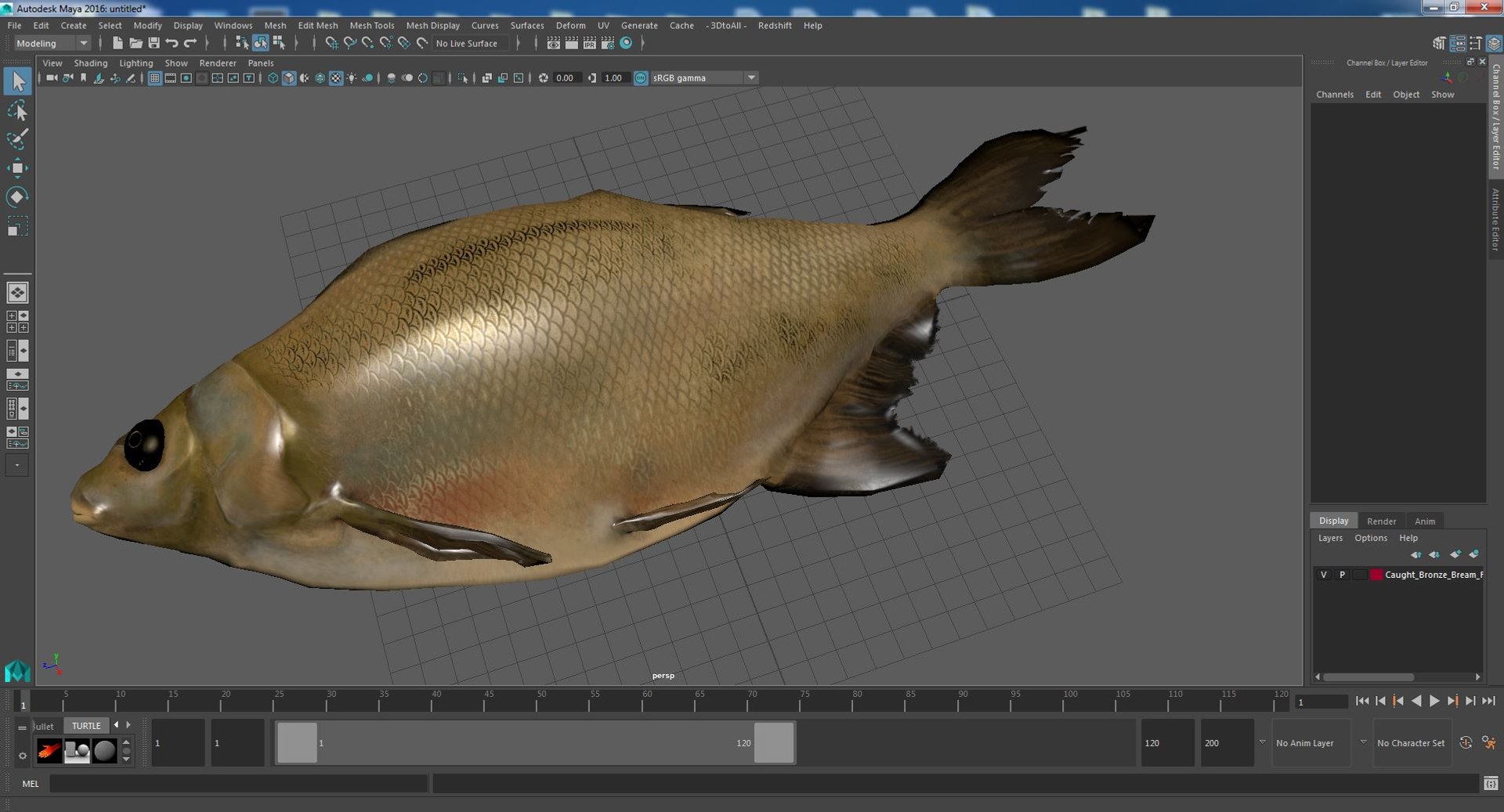Undo the last action
The height and width of the screenshot is (812, 1504).
coord(172,43)
